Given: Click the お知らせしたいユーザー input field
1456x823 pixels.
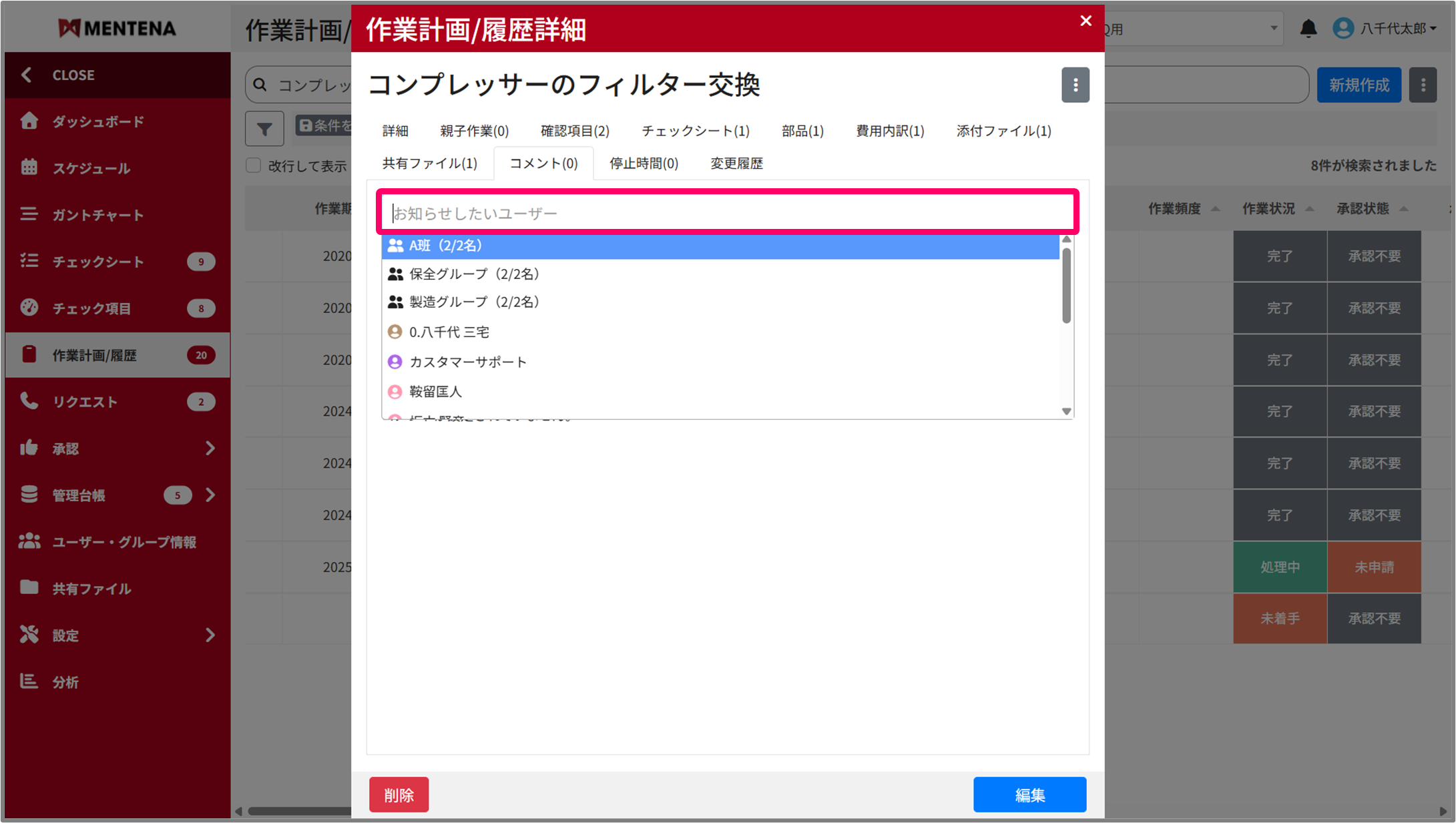Looking at the screenshot, I should point(726,213).
